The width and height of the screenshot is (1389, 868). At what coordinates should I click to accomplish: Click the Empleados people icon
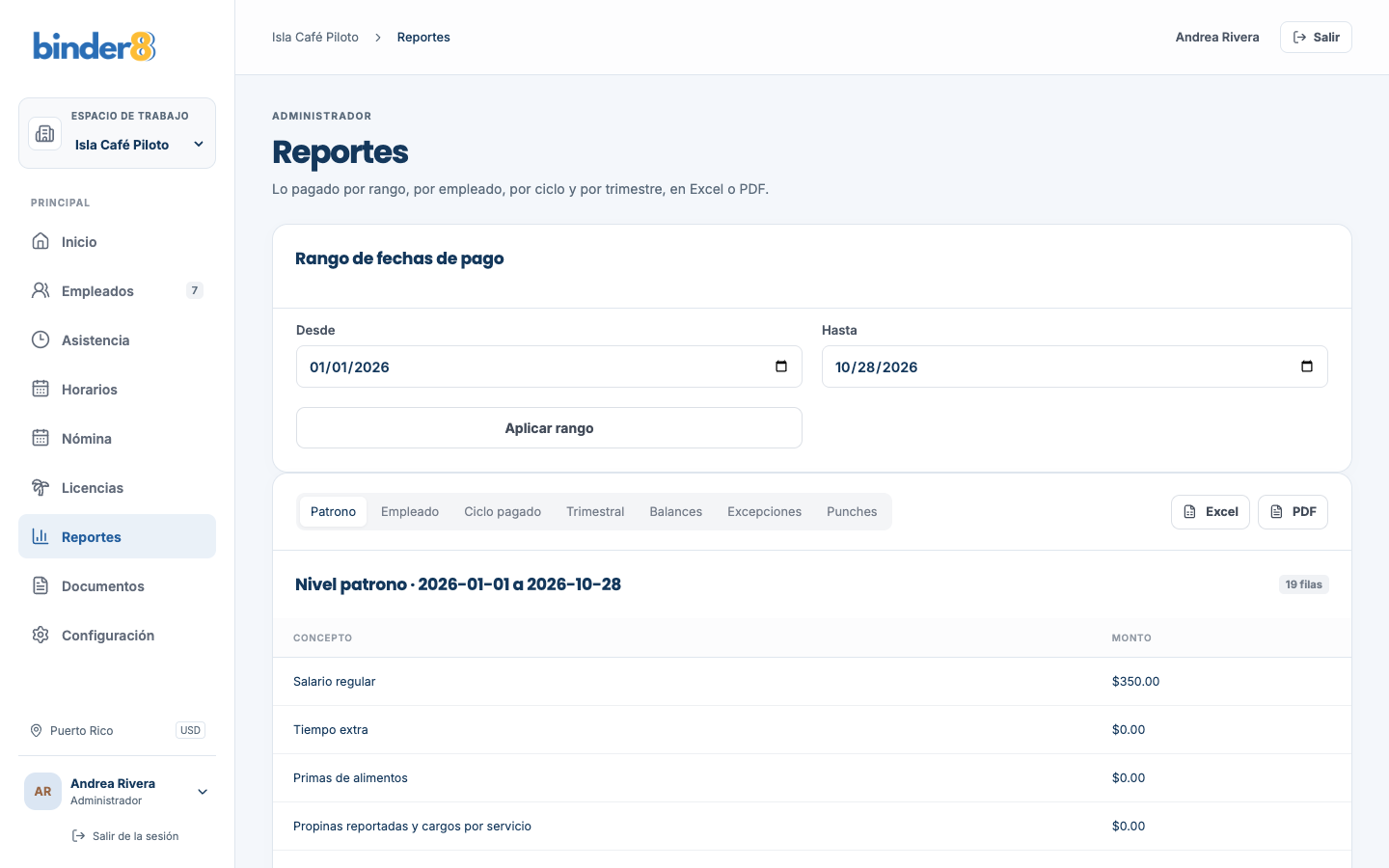click(x=41, y=290)
